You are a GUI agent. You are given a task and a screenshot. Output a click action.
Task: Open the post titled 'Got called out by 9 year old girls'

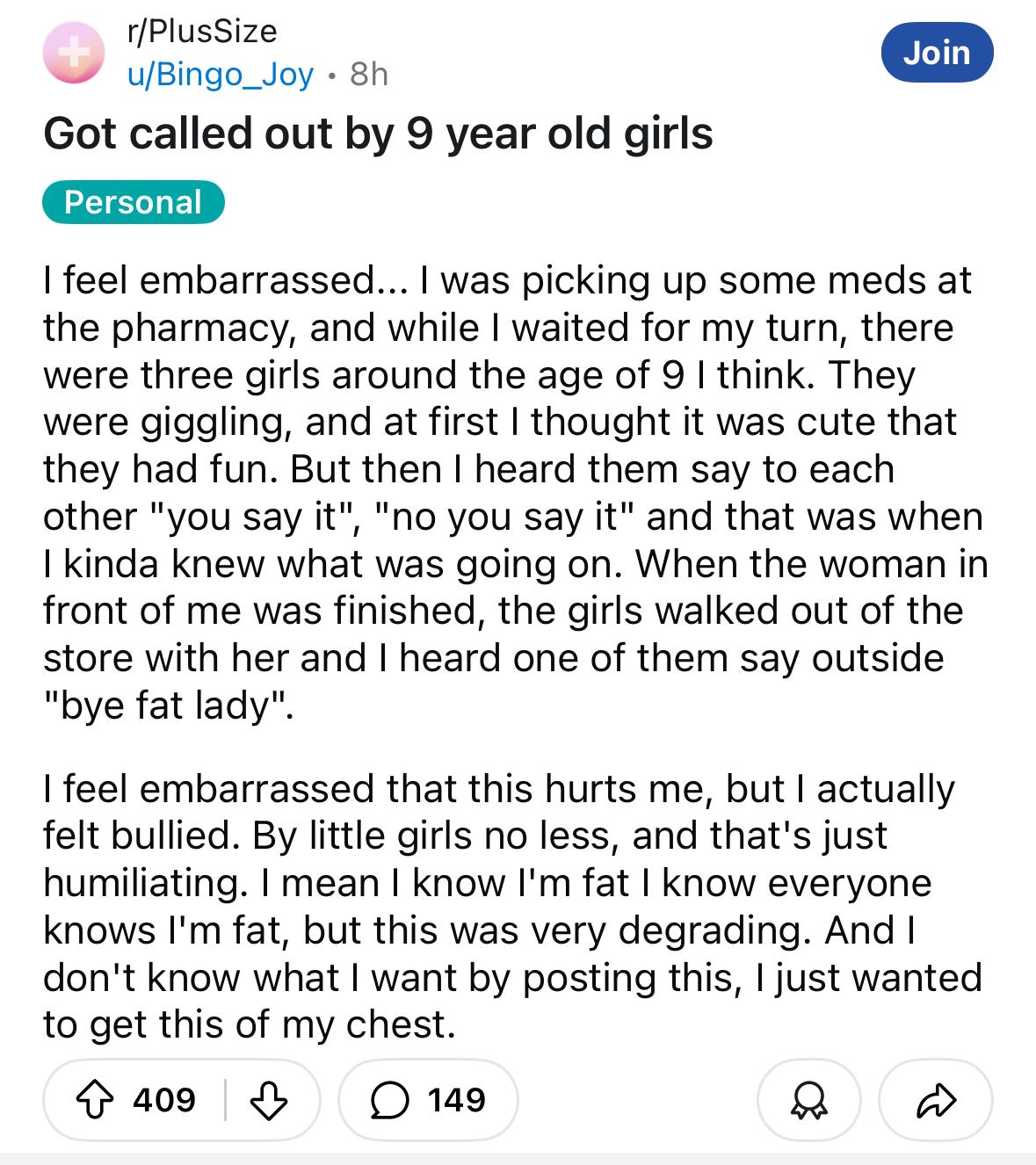click(x=378, y=134)
